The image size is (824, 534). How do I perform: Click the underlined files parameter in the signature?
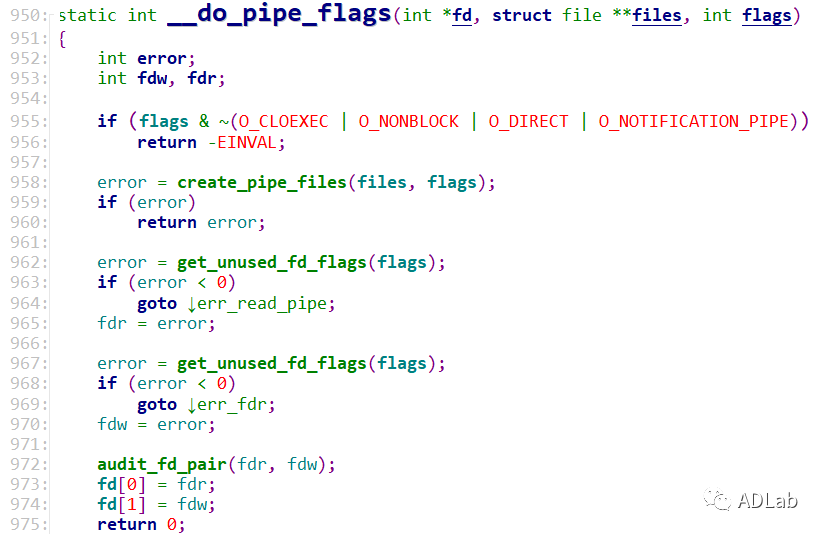pos(656,15)
